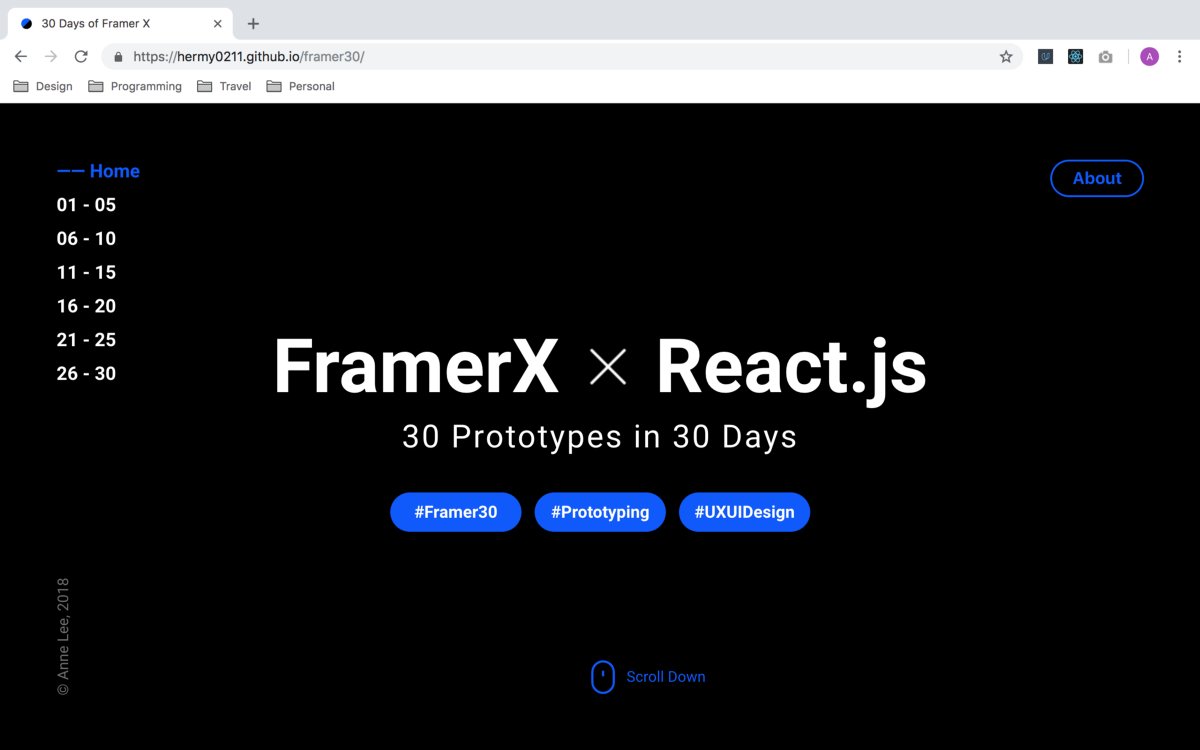The image size is (1200, 750).
Task: Click the '© Anne Lee, 2018' vertical text
Action: pos(63,636)
